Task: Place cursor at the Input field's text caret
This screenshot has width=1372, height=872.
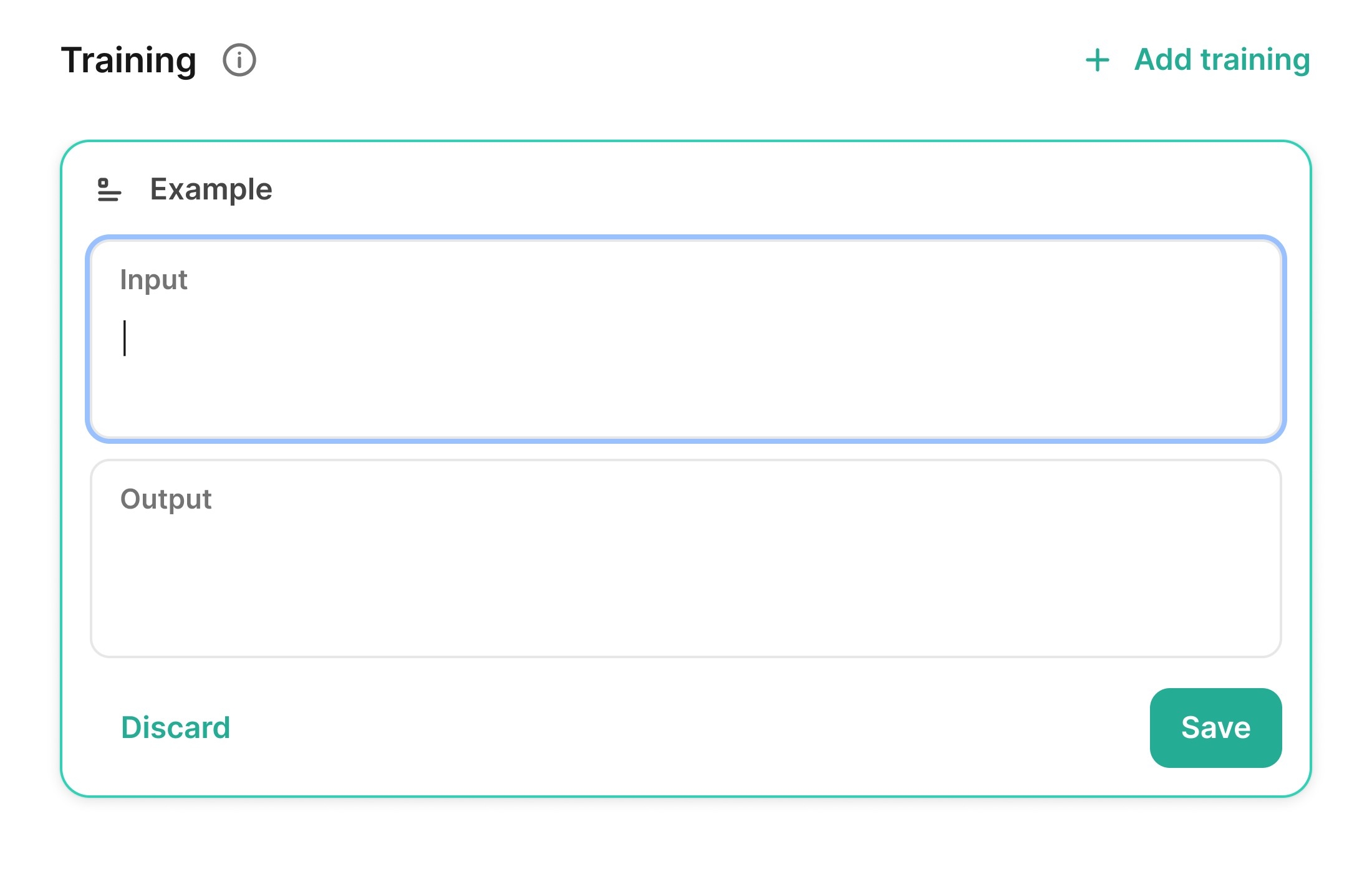Action: 125,338
